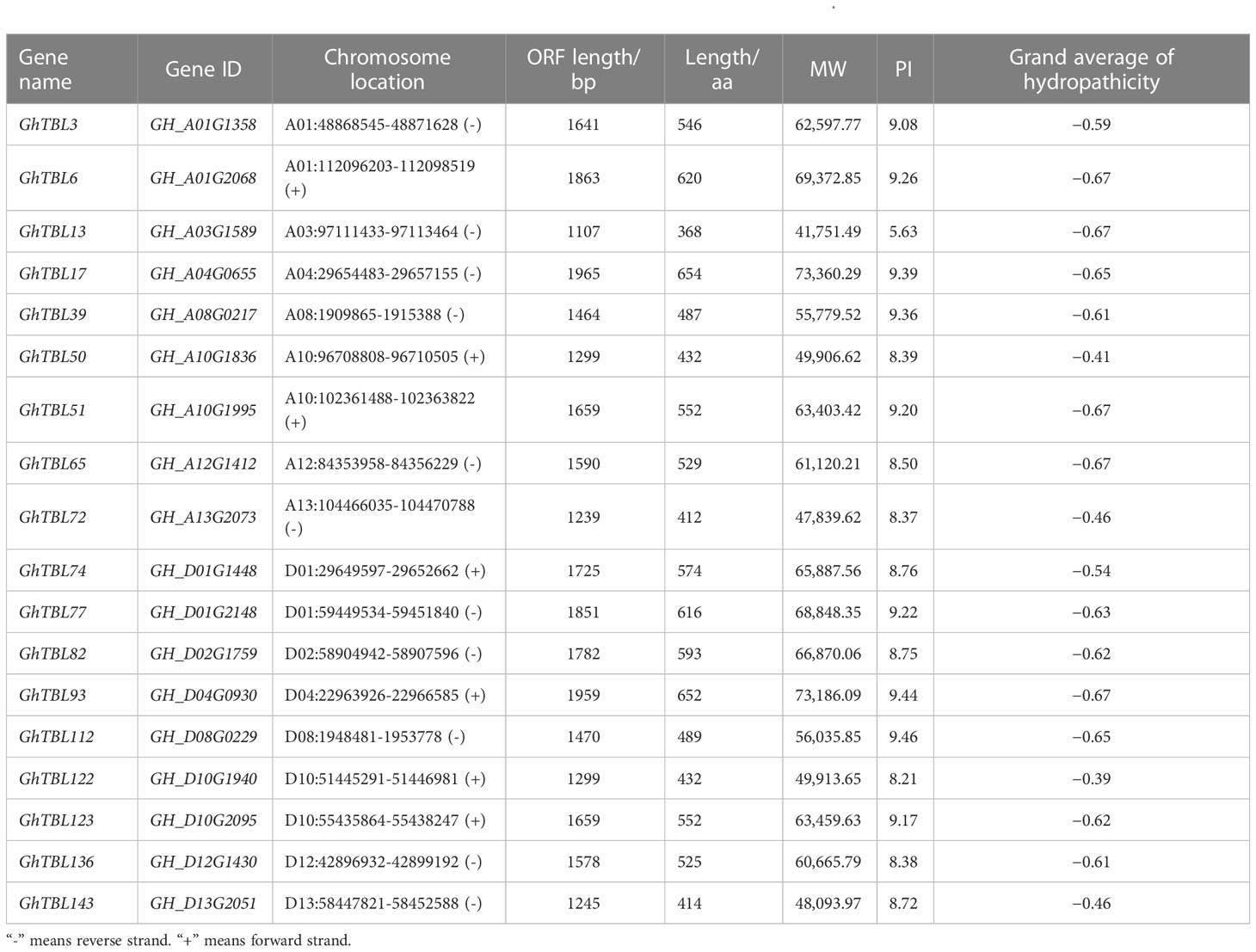Screen dimensions: 1256x952
Task: Select gene name GhTBL74
Action: (52, 571)
